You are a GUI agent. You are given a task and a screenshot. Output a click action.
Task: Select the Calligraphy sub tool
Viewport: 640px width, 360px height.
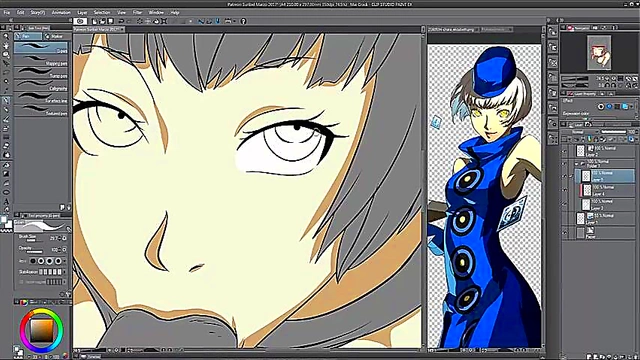coord(41,86)
